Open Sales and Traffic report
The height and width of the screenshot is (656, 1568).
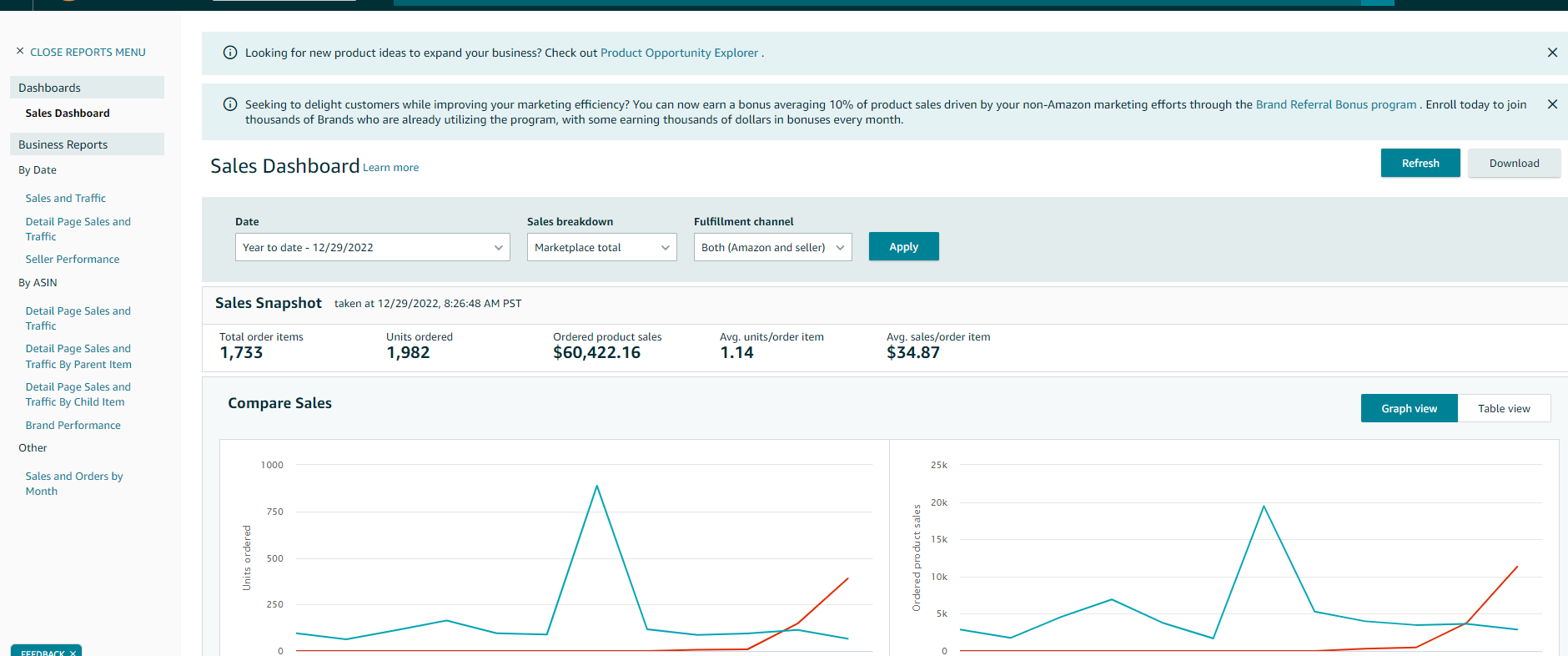66,198
